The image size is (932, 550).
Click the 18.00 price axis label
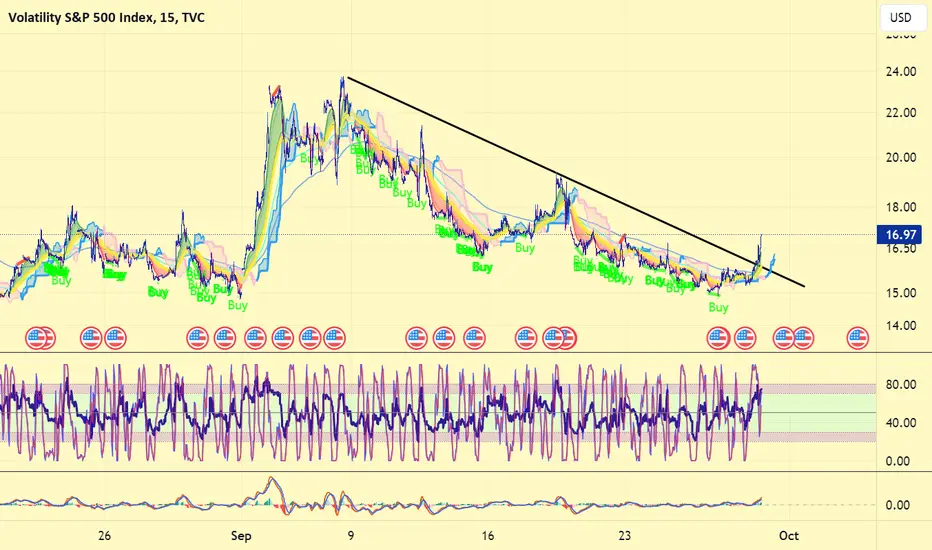(x=900, y=208)
